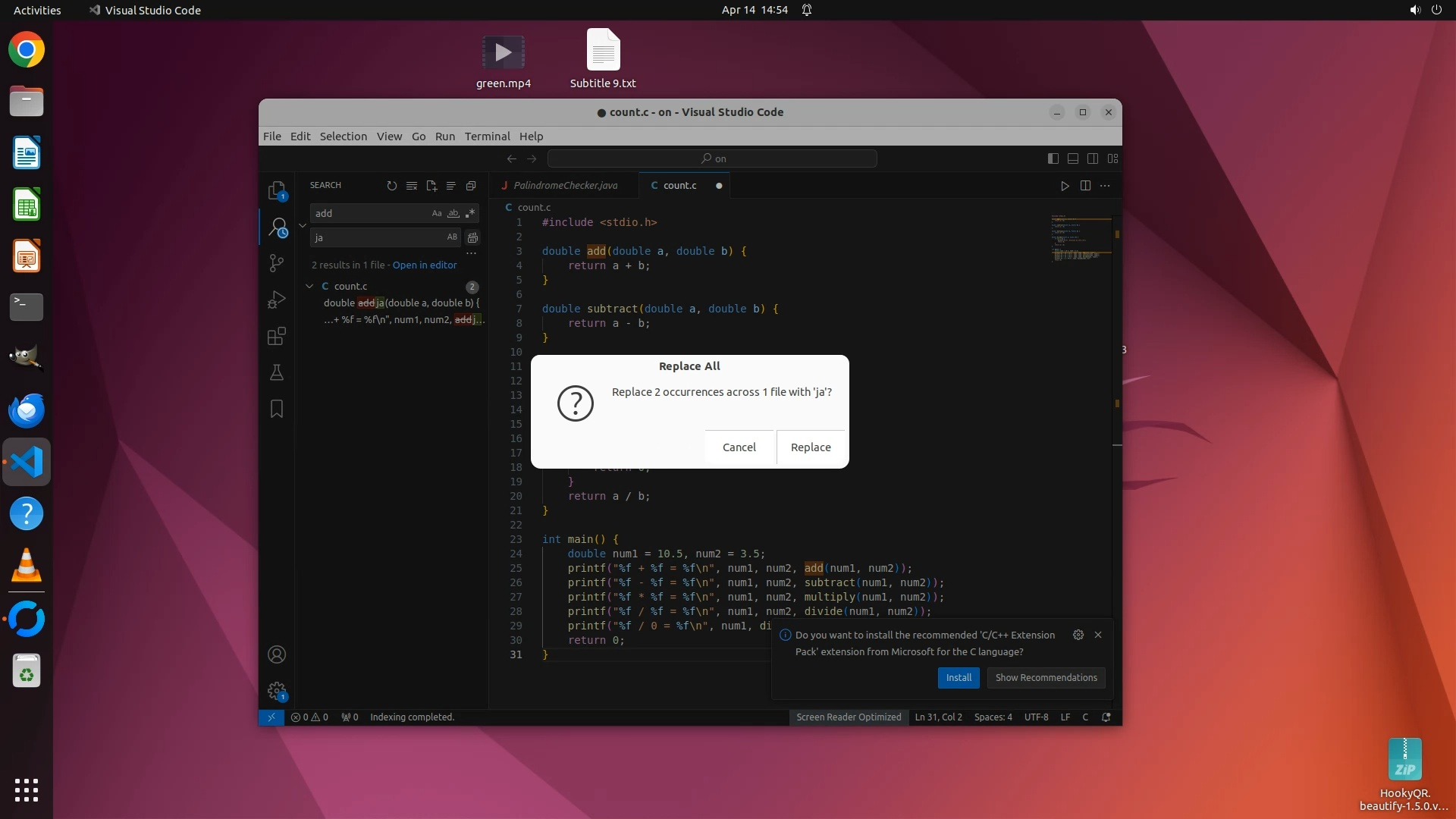Confirm with the Replace button
Viewport: 1456px width, 819px height.
[810, 447]
